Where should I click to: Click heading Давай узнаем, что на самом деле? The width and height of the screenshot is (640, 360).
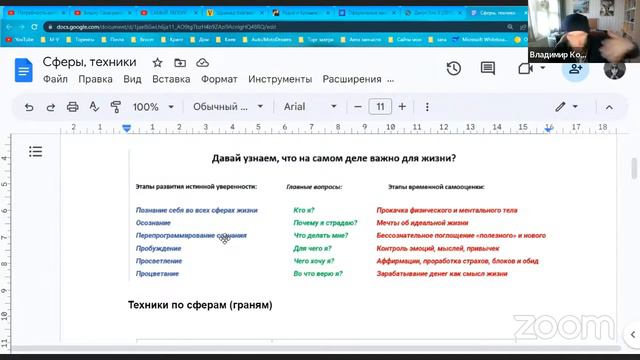click(x=334, y=158)
